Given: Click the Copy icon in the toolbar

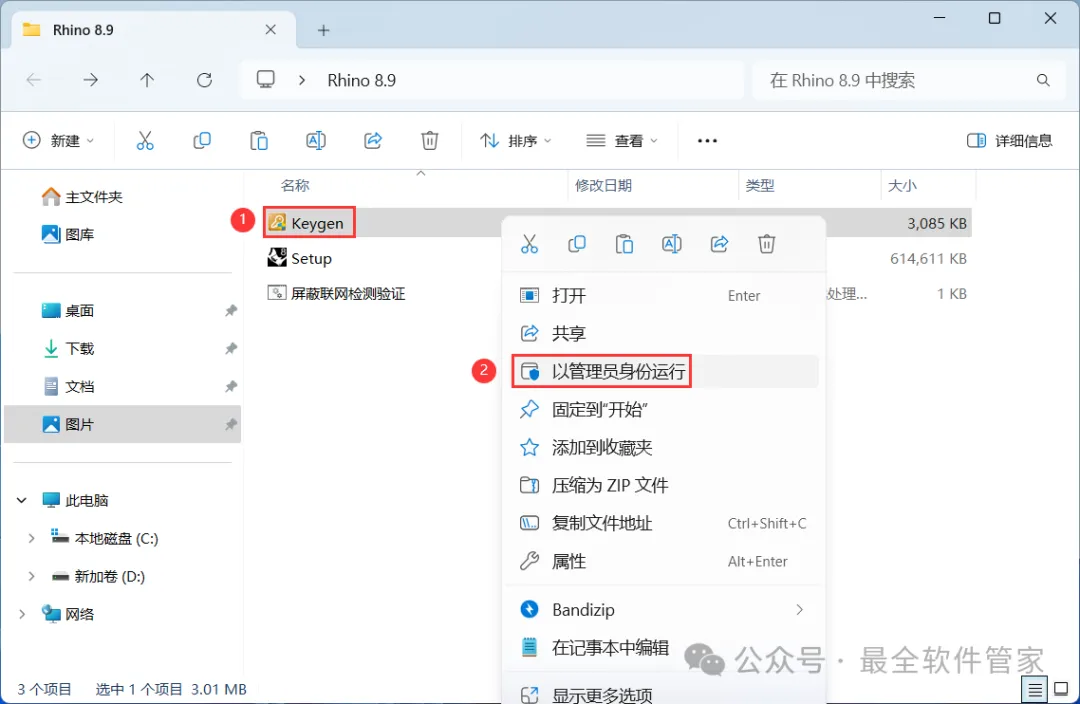Looking at the screenshot, I should point(202,141).
